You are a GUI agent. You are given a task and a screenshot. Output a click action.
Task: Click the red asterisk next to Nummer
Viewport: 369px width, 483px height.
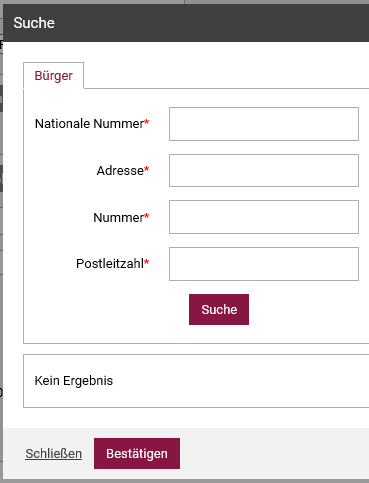pyautogui.click(x=147, y=216)
